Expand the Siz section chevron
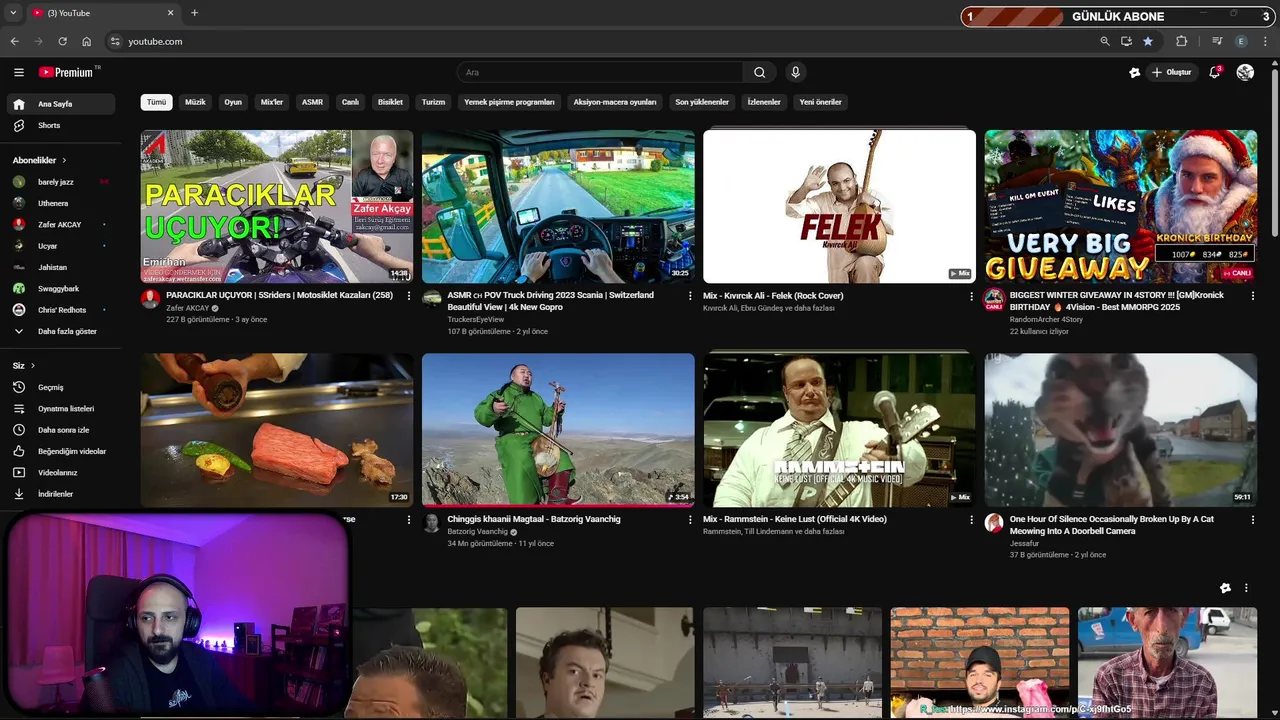This screenshot has width=1280, height=720. pos(32,366)
